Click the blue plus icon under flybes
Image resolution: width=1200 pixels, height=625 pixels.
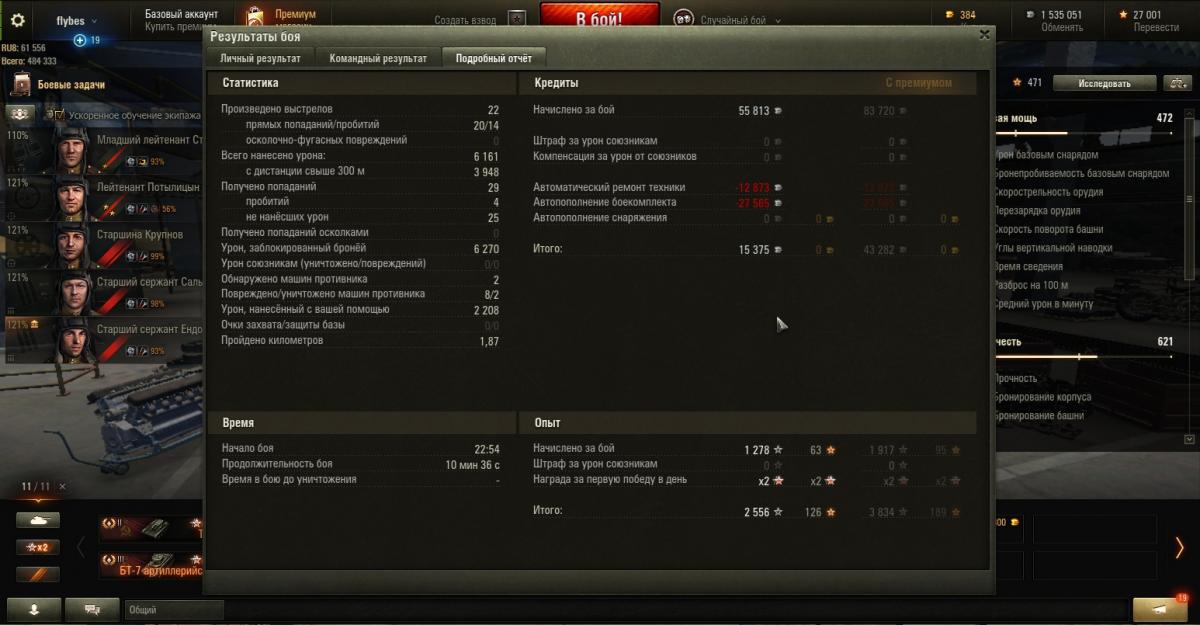pos(80,40)
